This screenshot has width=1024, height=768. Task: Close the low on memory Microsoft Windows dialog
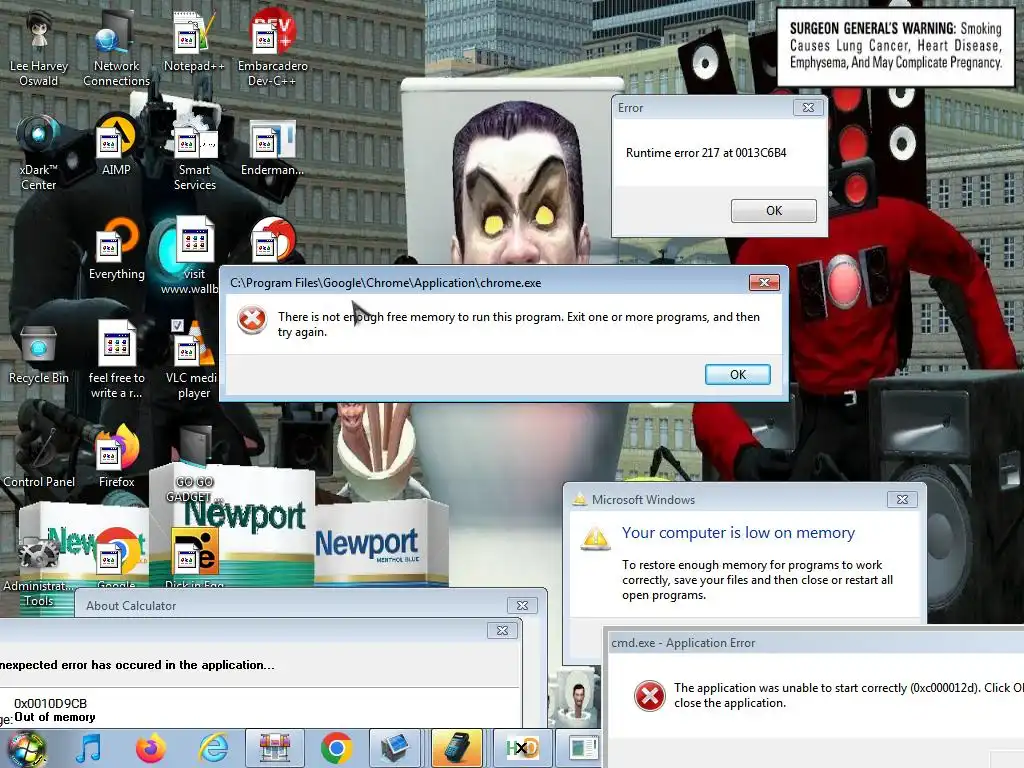902,500
